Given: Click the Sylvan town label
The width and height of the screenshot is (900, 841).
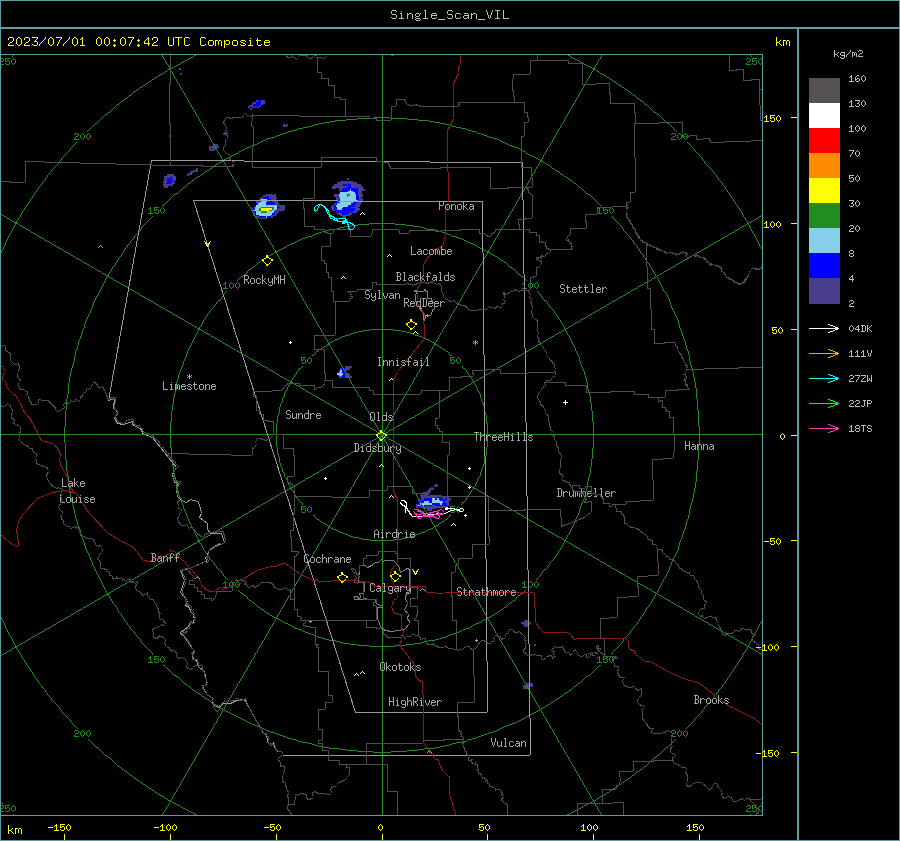Looking at the screenshot, I should coord(382,295).
